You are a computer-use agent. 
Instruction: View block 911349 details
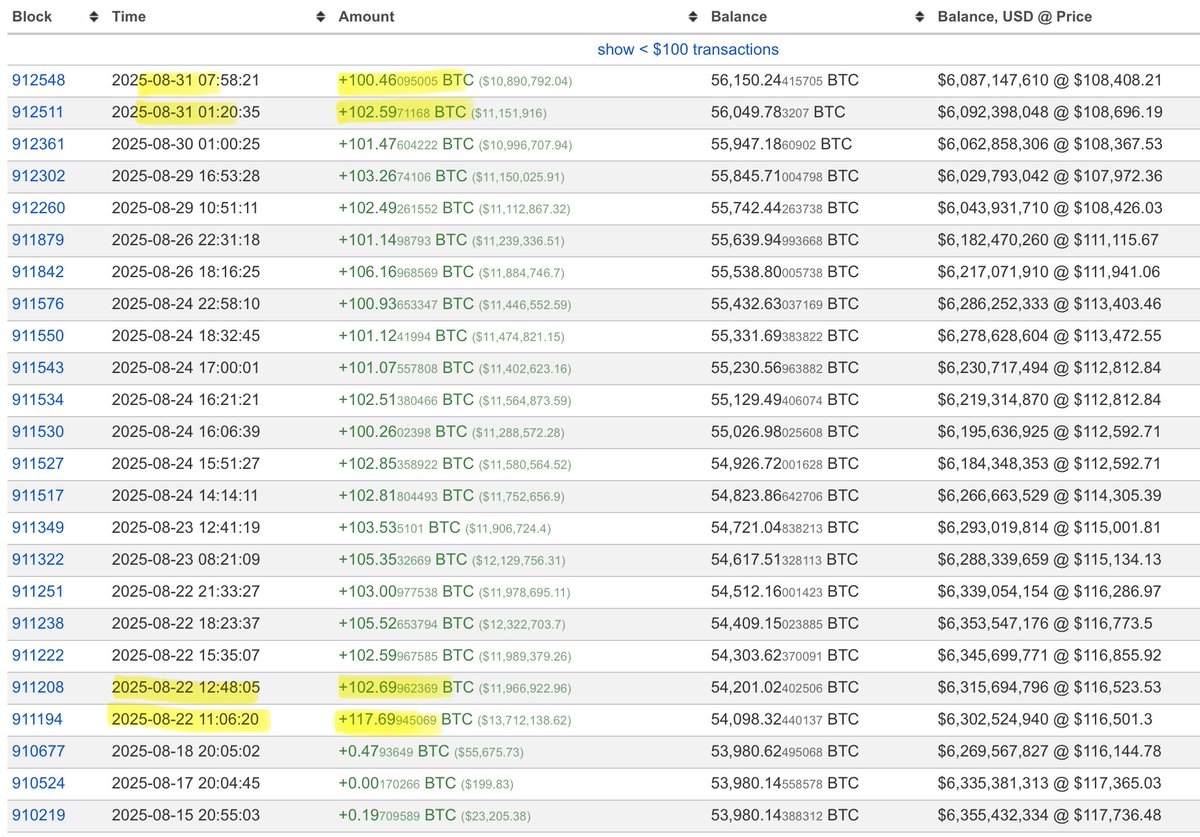pyautogui.click(x=37, y=528)
